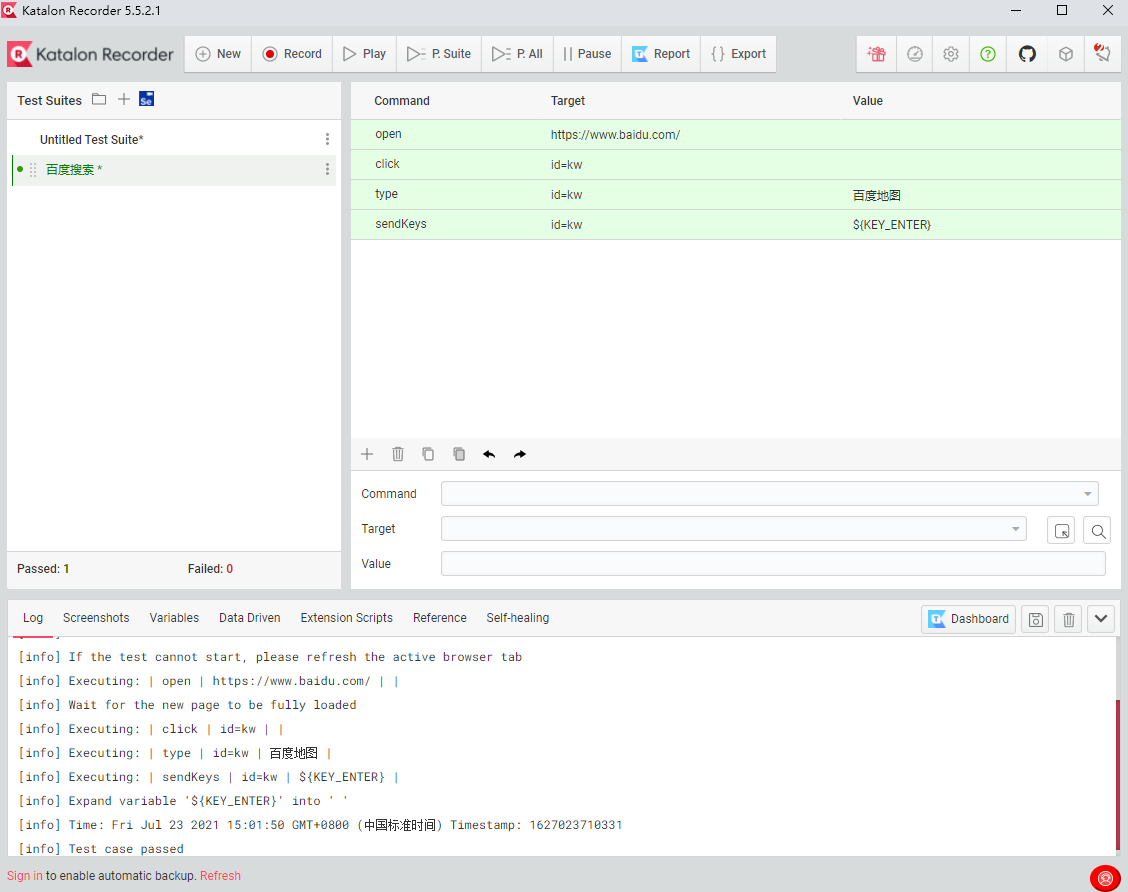Open the Target dropdown field
Screen dimensions: 1128x892
pyautogui.click(x=734, y=529)
